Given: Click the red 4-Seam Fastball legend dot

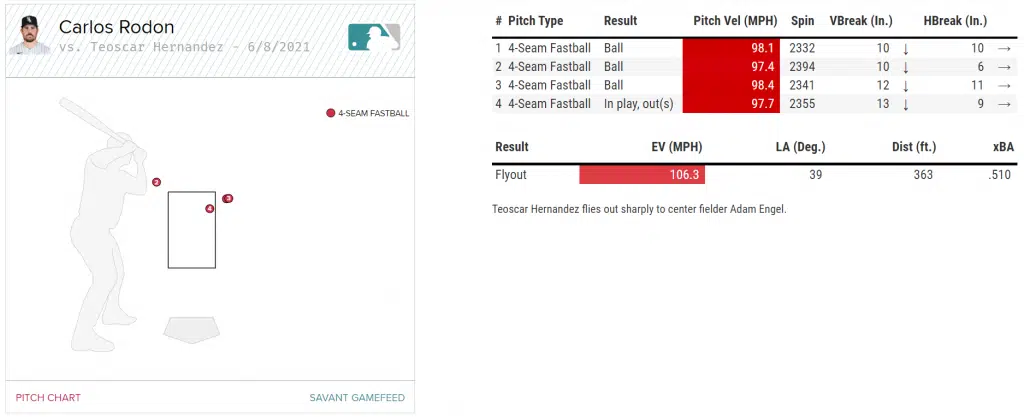Looking at the screenshot, I should (x=330, y=113).
